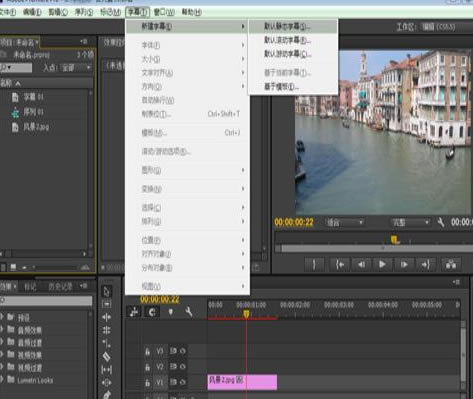Select the Selection arrow tool

[106, 292]
